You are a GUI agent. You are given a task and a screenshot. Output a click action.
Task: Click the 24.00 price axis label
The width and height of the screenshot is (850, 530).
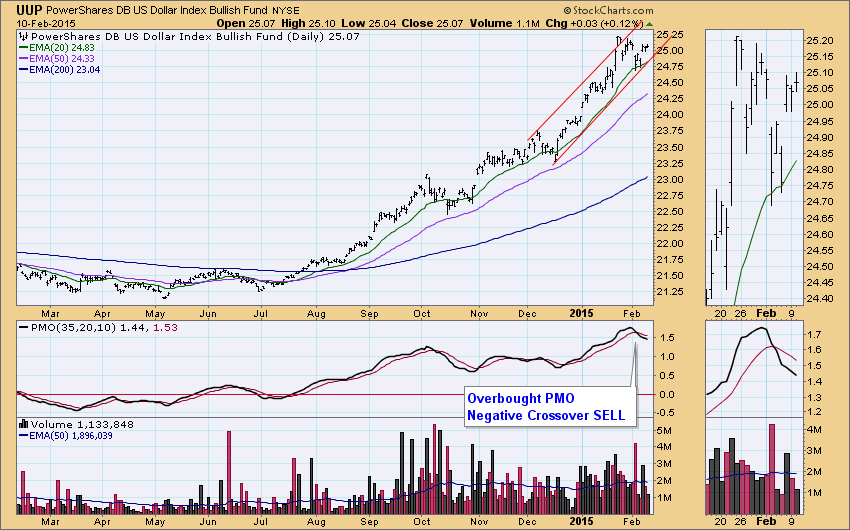tap(669, 114)
